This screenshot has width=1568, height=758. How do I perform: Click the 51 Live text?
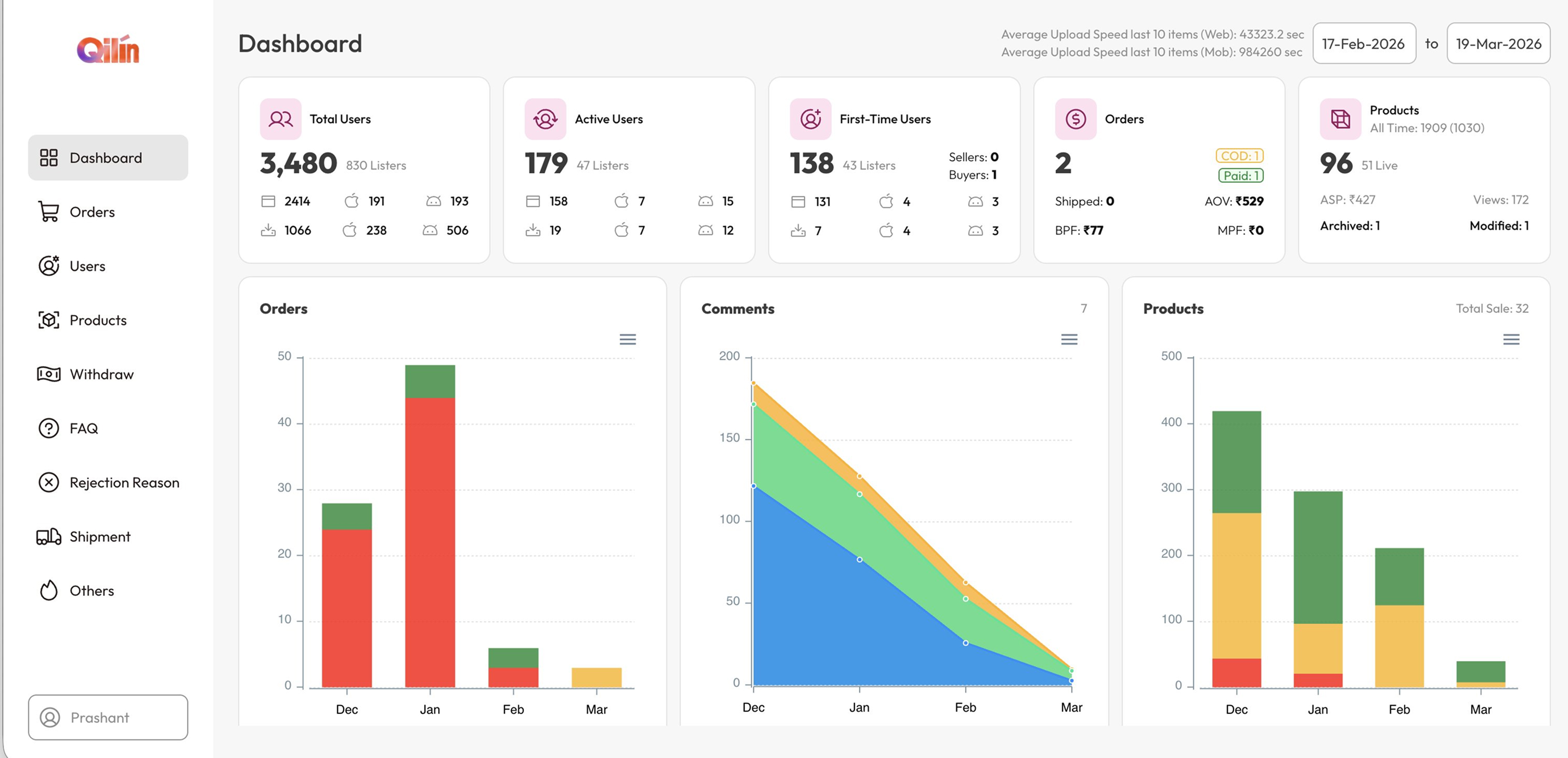click(x=1379, y=165)
